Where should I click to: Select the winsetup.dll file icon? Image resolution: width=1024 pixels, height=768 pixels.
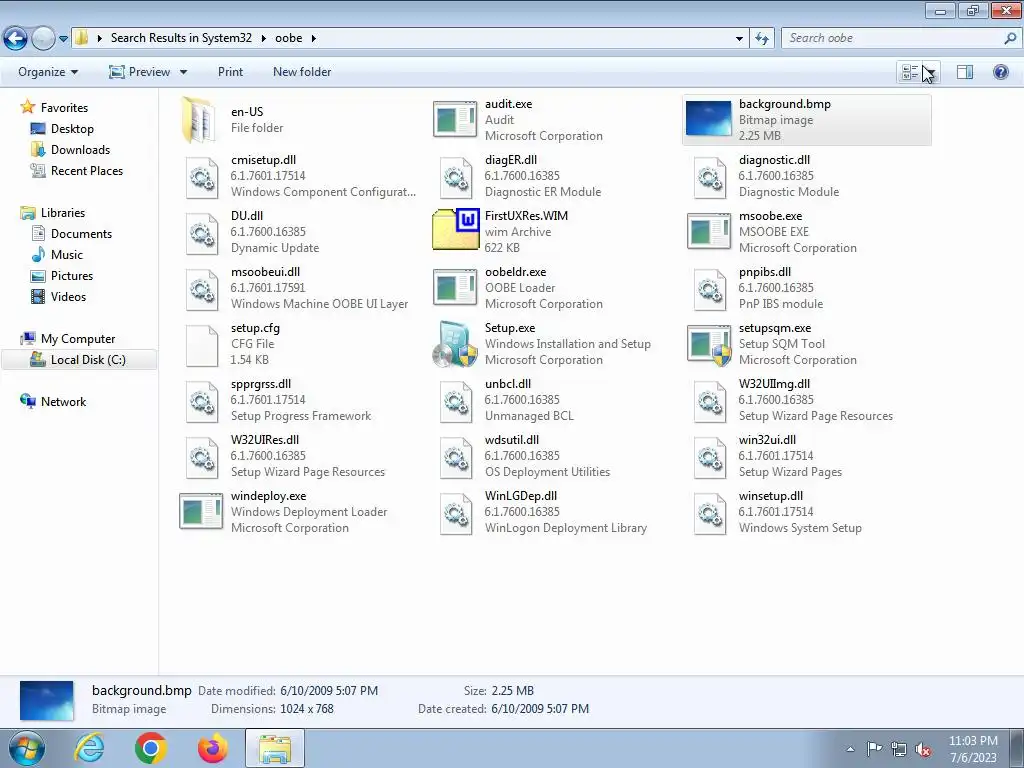(710, 513)
